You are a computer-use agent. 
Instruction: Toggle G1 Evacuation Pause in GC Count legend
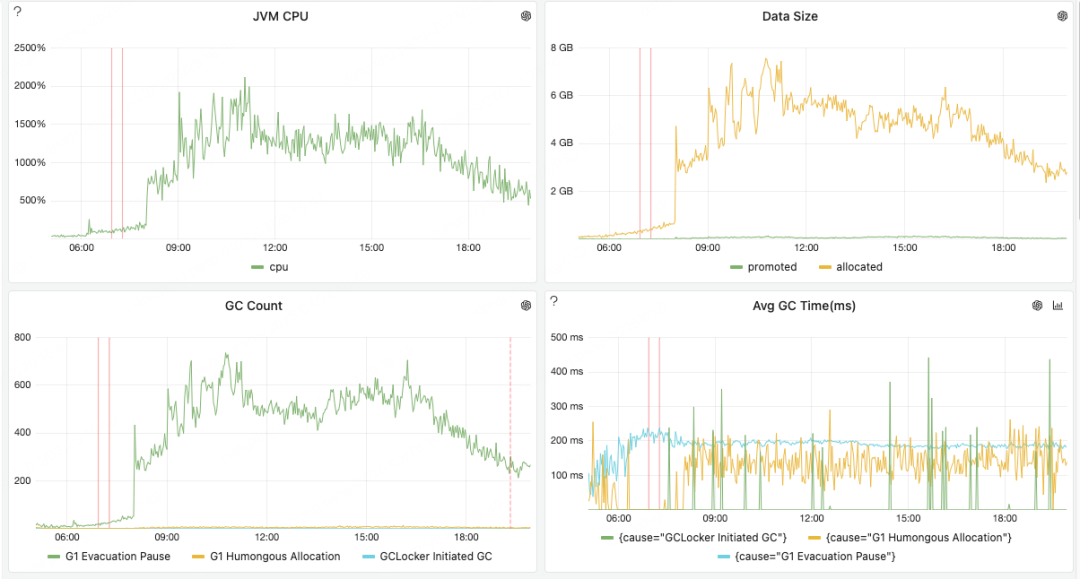coord(118,556)
